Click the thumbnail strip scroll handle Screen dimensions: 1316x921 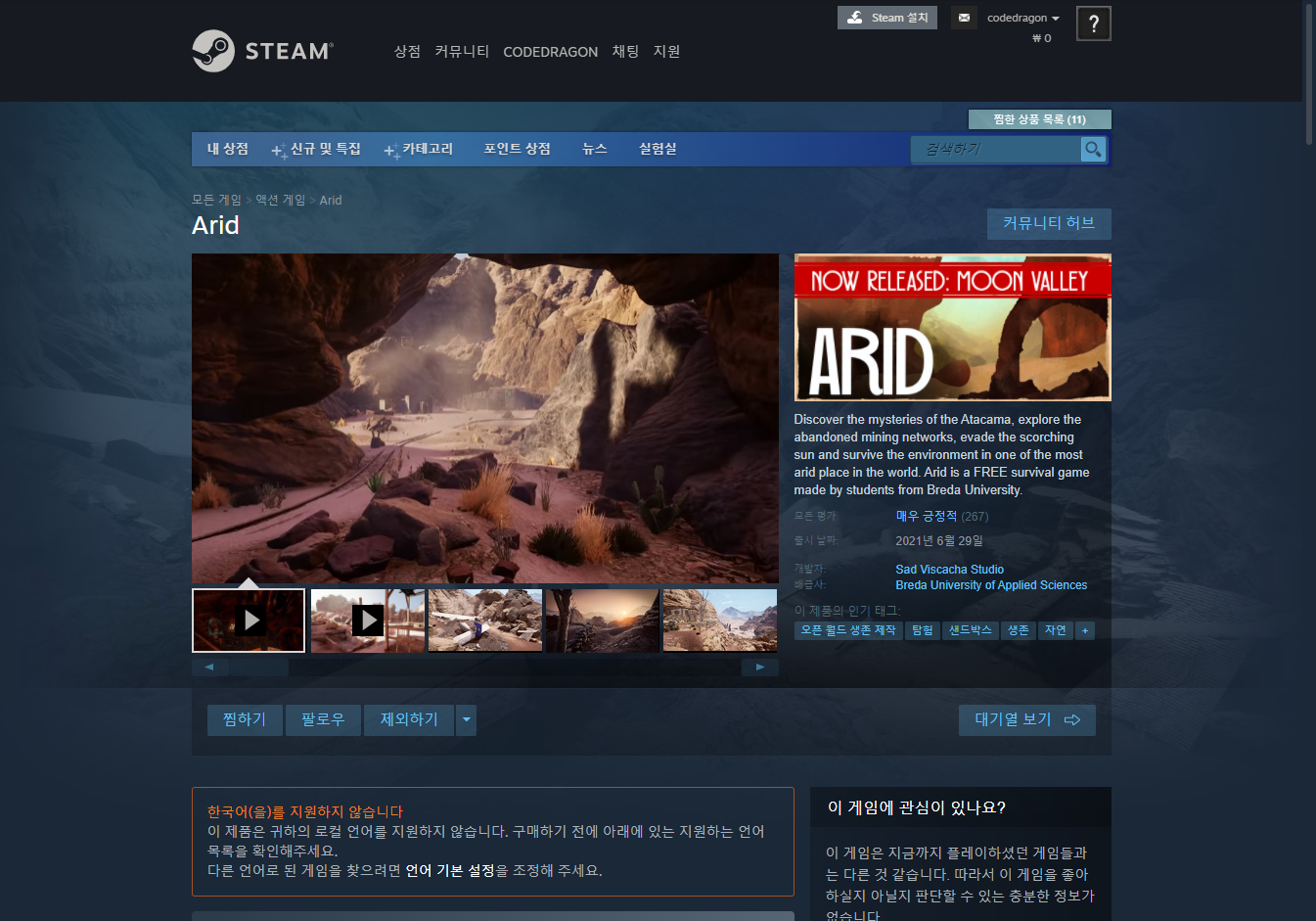[x=259, y=667]
